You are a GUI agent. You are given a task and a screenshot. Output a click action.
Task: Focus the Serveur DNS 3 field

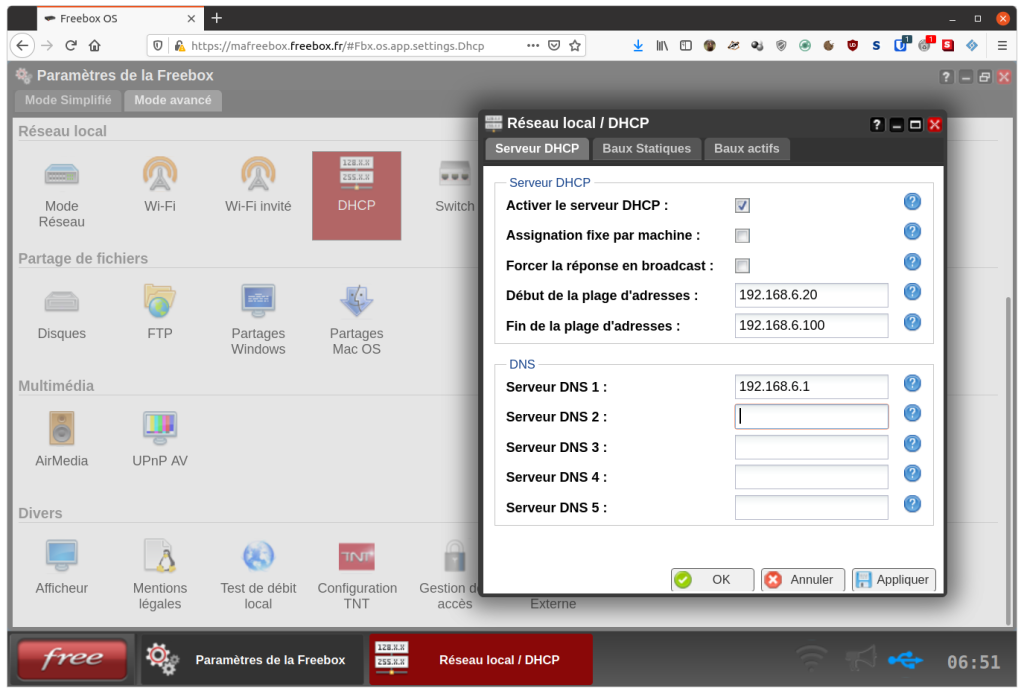click(x=811, y=447)
